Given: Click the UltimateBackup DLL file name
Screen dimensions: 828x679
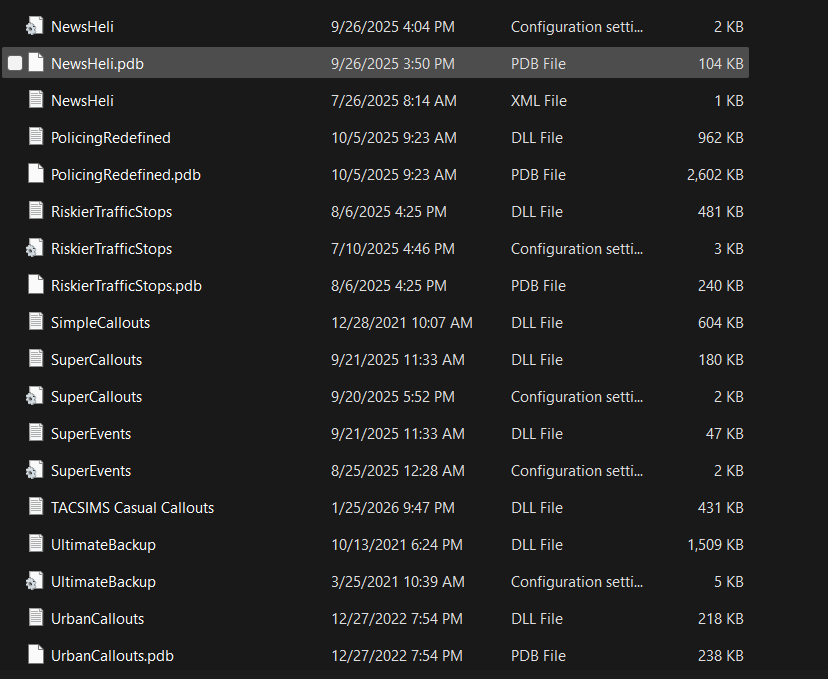Looking at the screenshot, I should coord(103,545).
